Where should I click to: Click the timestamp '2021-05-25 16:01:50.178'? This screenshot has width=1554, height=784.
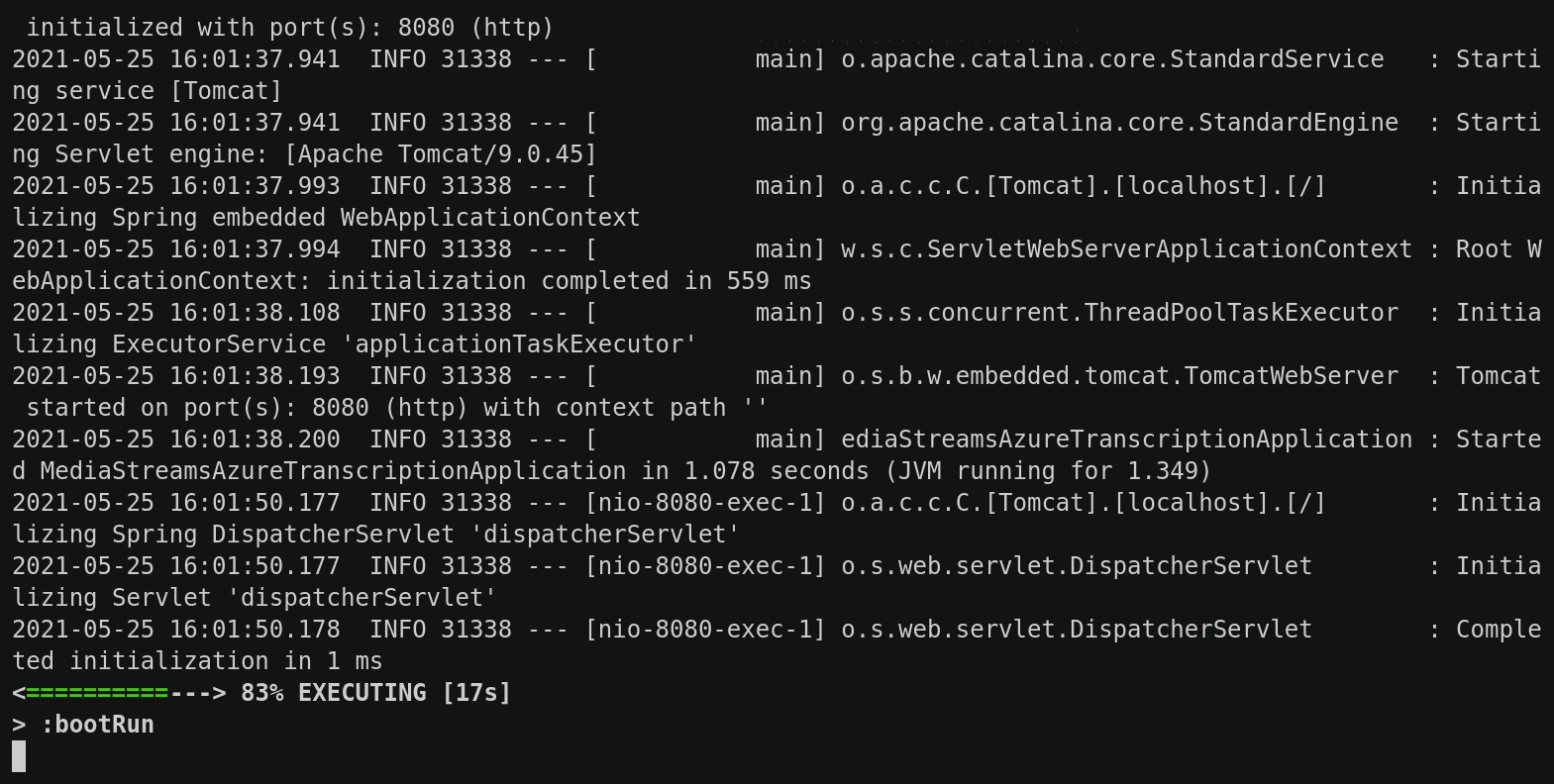pyautogui.click(x=176, y=630)
